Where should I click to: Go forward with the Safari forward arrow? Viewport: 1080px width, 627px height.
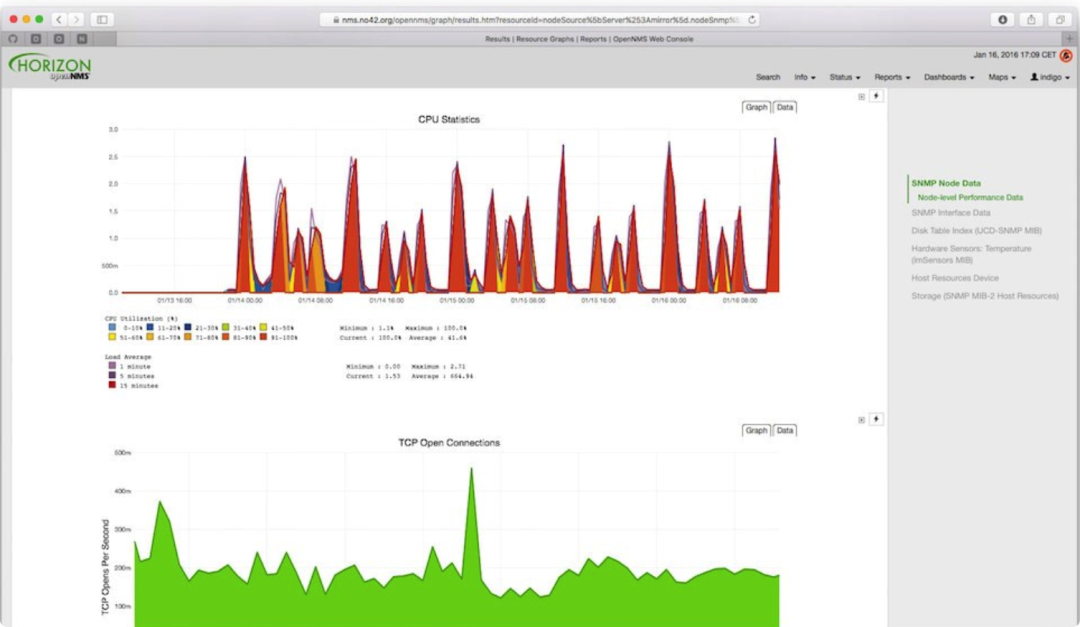76,19
